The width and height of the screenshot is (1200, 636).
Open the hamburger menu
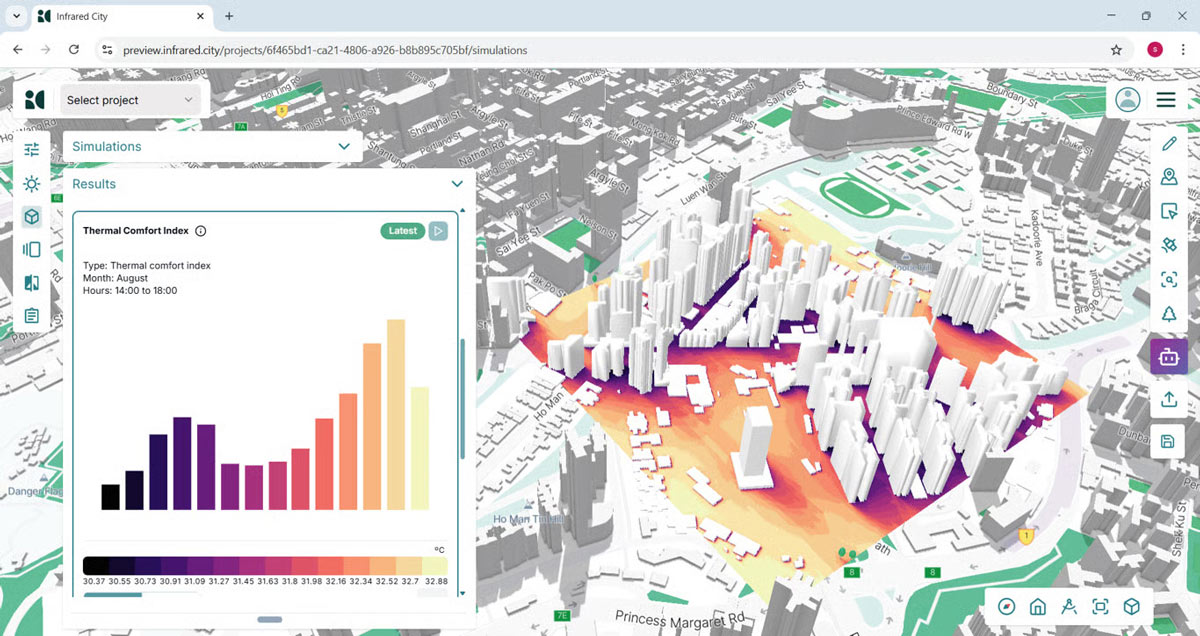point(1166,100)
